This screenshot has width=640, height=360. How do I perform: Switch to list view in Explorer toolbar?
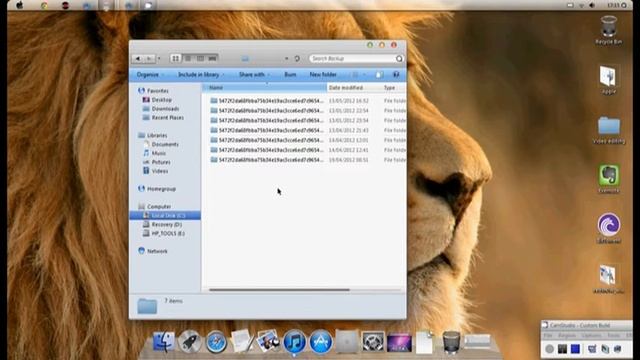[x=188, y=59]
